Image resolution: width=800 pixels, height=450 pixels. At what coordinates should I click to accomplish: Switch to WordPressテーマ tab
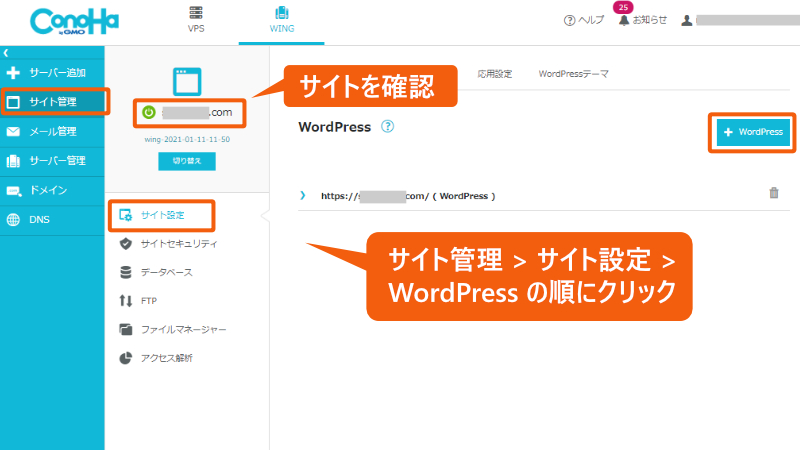[573, 74]
